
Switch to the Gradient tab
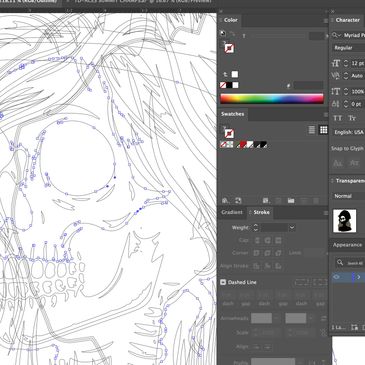click(x=232, y=212)
